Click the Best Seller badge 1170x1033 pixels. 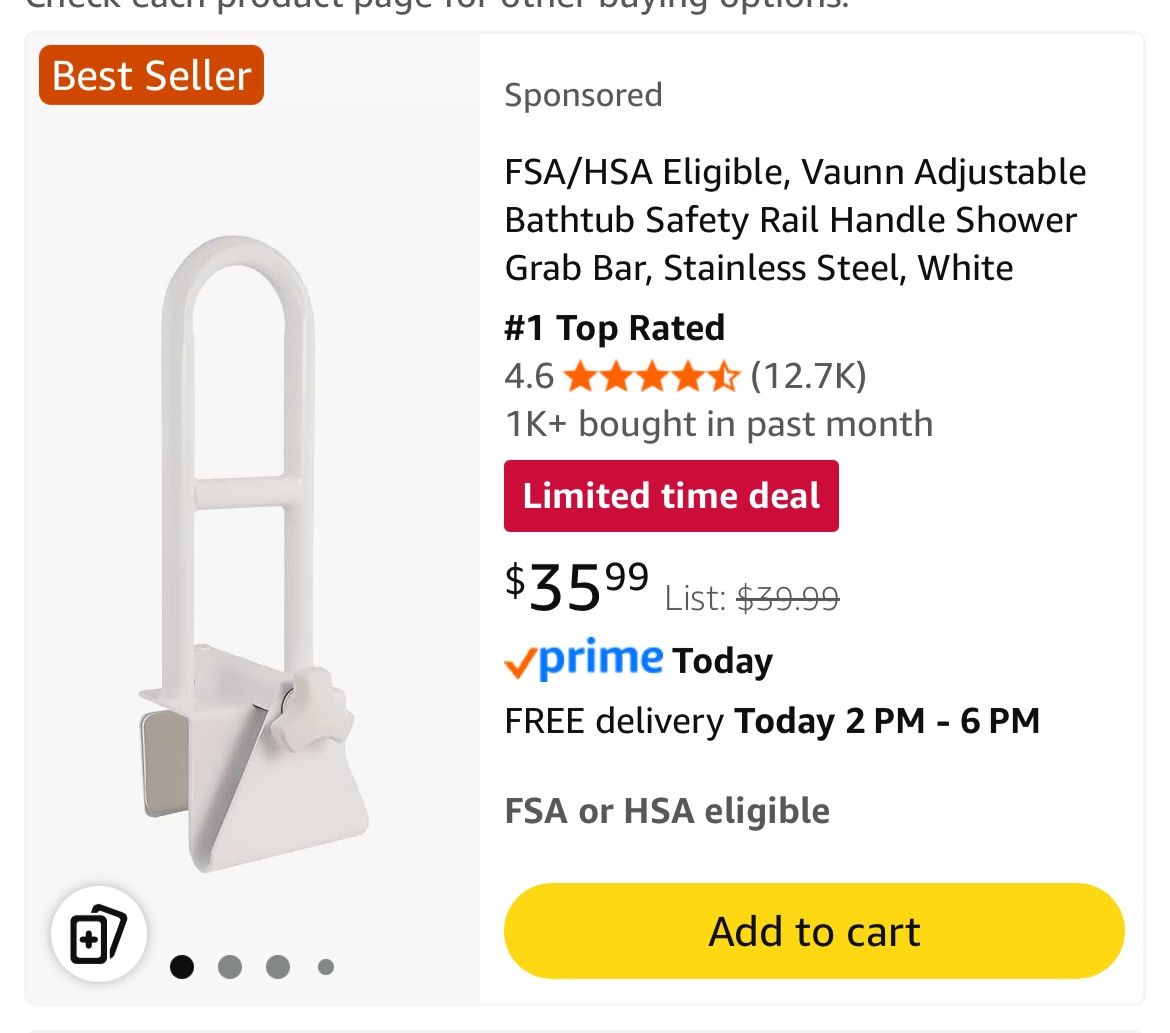click(151, 75)
